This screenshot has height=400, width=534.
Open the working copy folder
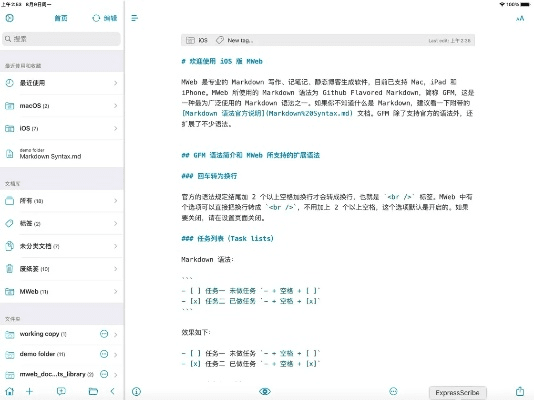point(62,334)
